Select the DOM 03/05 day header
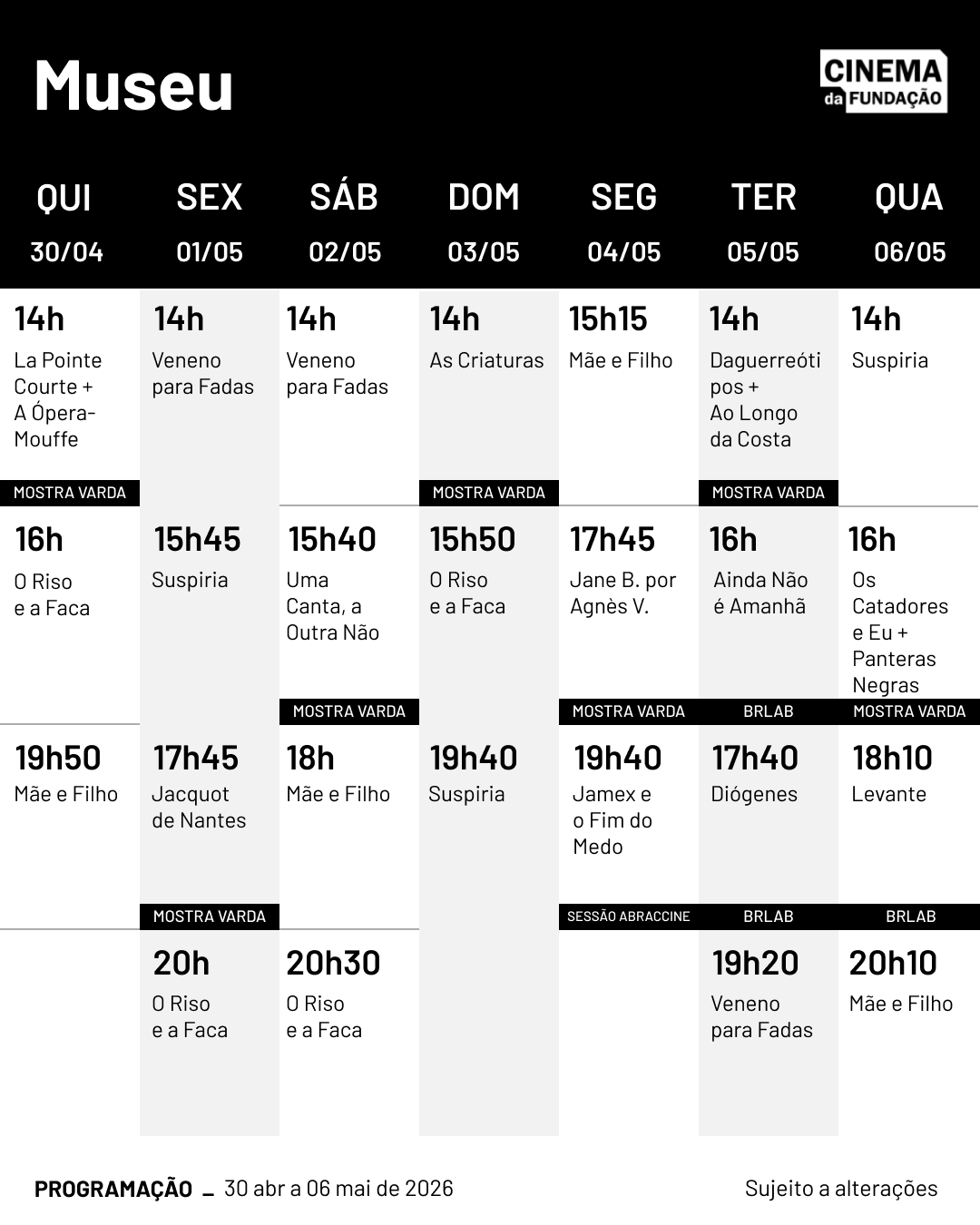The image size is (980, 1225). click(x=484, y=222)
